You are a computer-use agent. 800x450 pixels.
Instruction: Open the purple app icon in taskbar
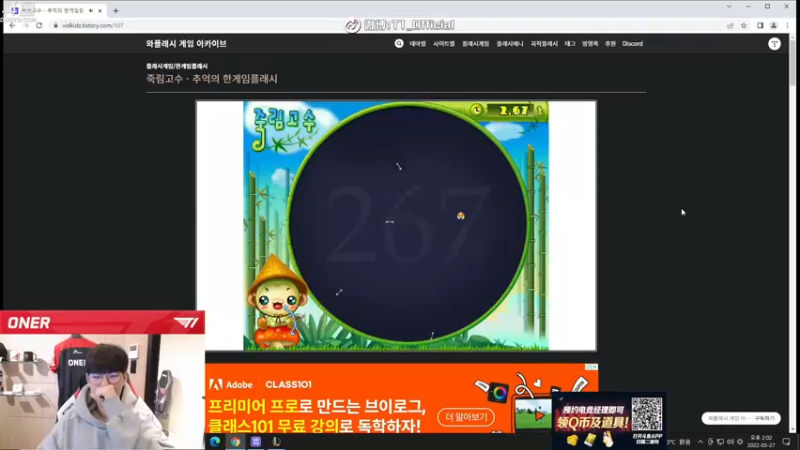[x=256, y=442]
